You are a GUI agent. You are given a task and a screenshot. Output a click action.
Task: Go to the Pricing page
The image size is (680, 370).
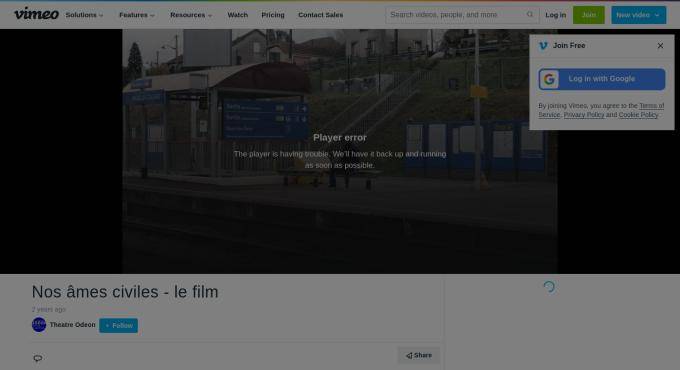point(273,15)
